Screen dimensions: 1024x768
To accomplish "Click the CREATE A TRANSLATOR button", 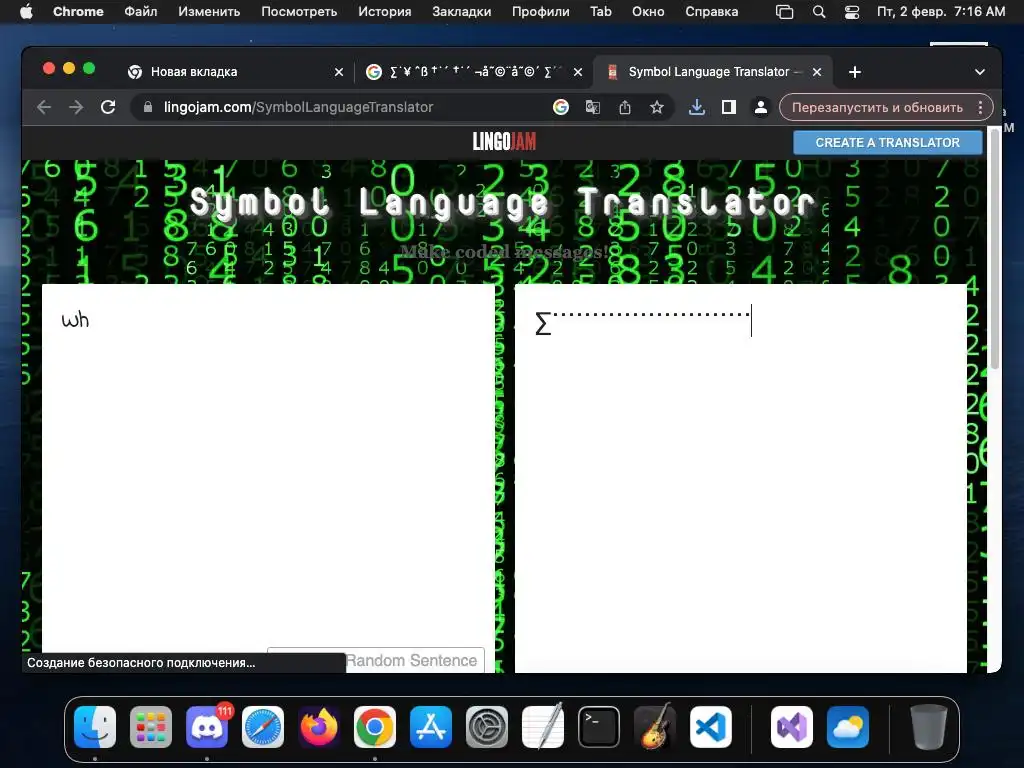I will pyautogui.click(x=888, y=142).
